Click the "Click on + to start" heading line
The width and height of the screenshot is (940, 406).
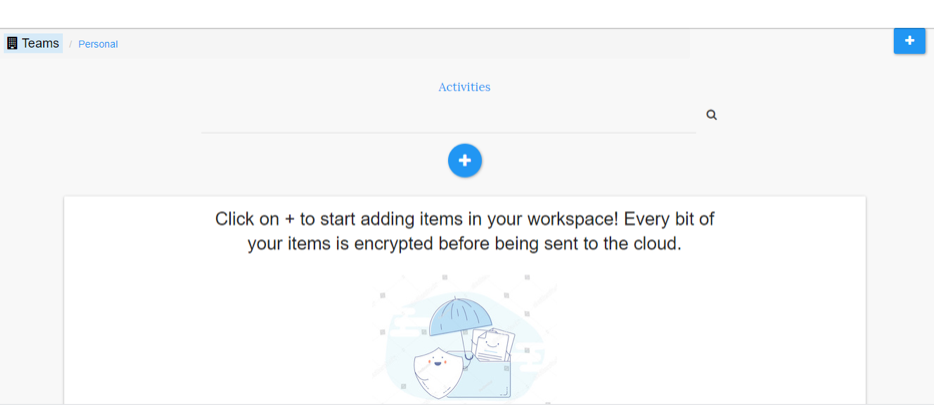click(465, 219)
